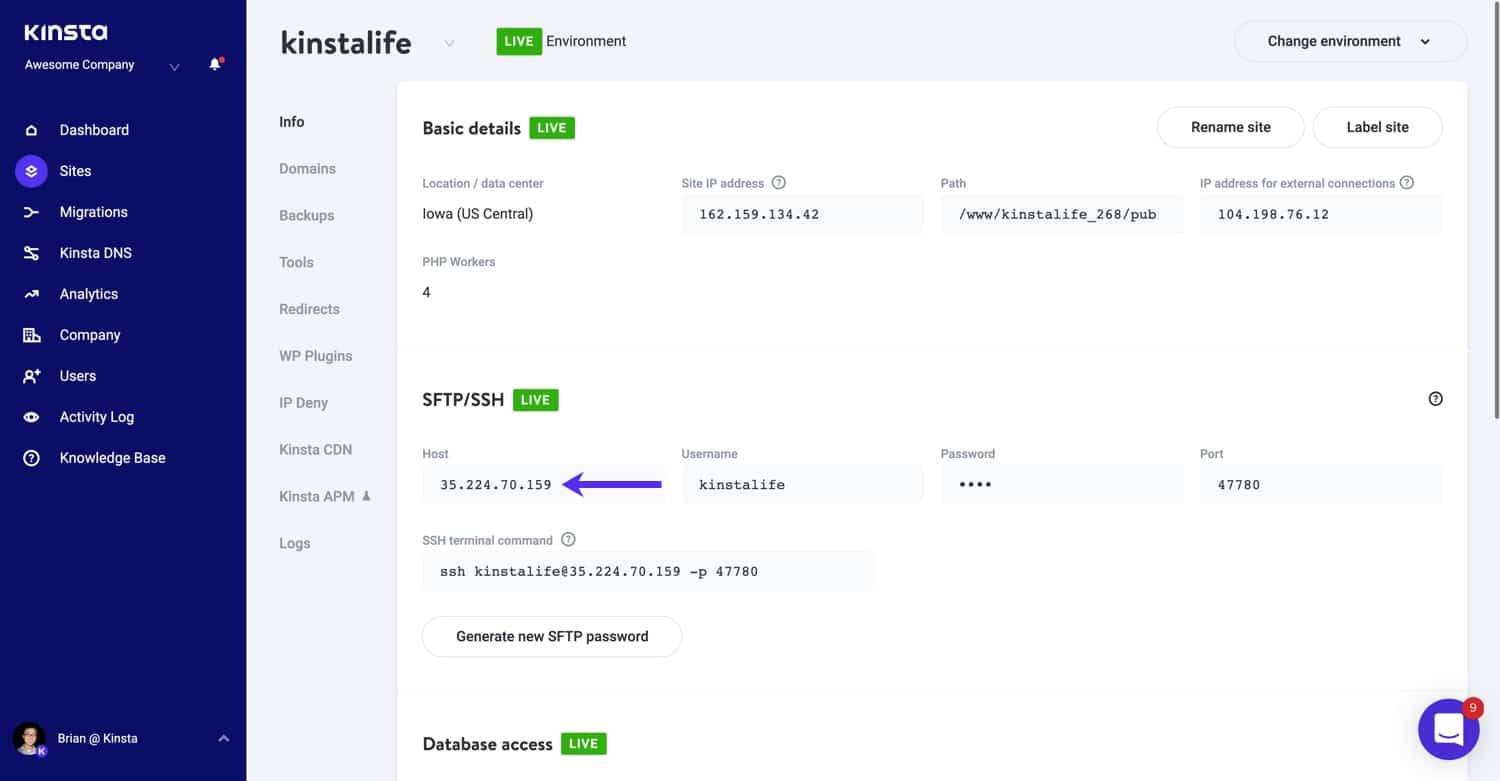Open the Migrations section
The height and width of the screenshot is (781, 1500).
click(x=94, y=211)
